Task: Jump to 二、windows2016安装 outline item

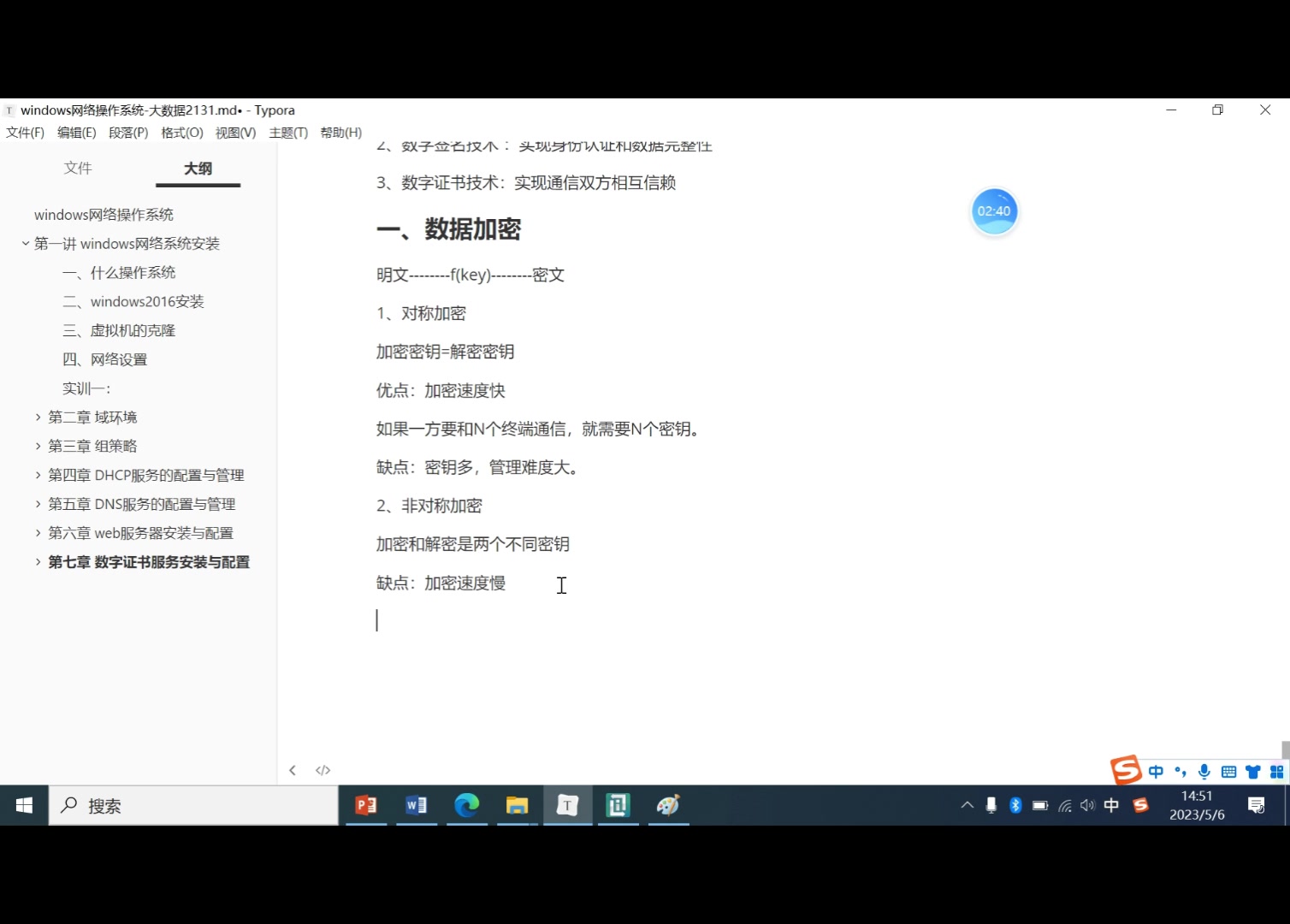Action: click(x=133, y=302)
